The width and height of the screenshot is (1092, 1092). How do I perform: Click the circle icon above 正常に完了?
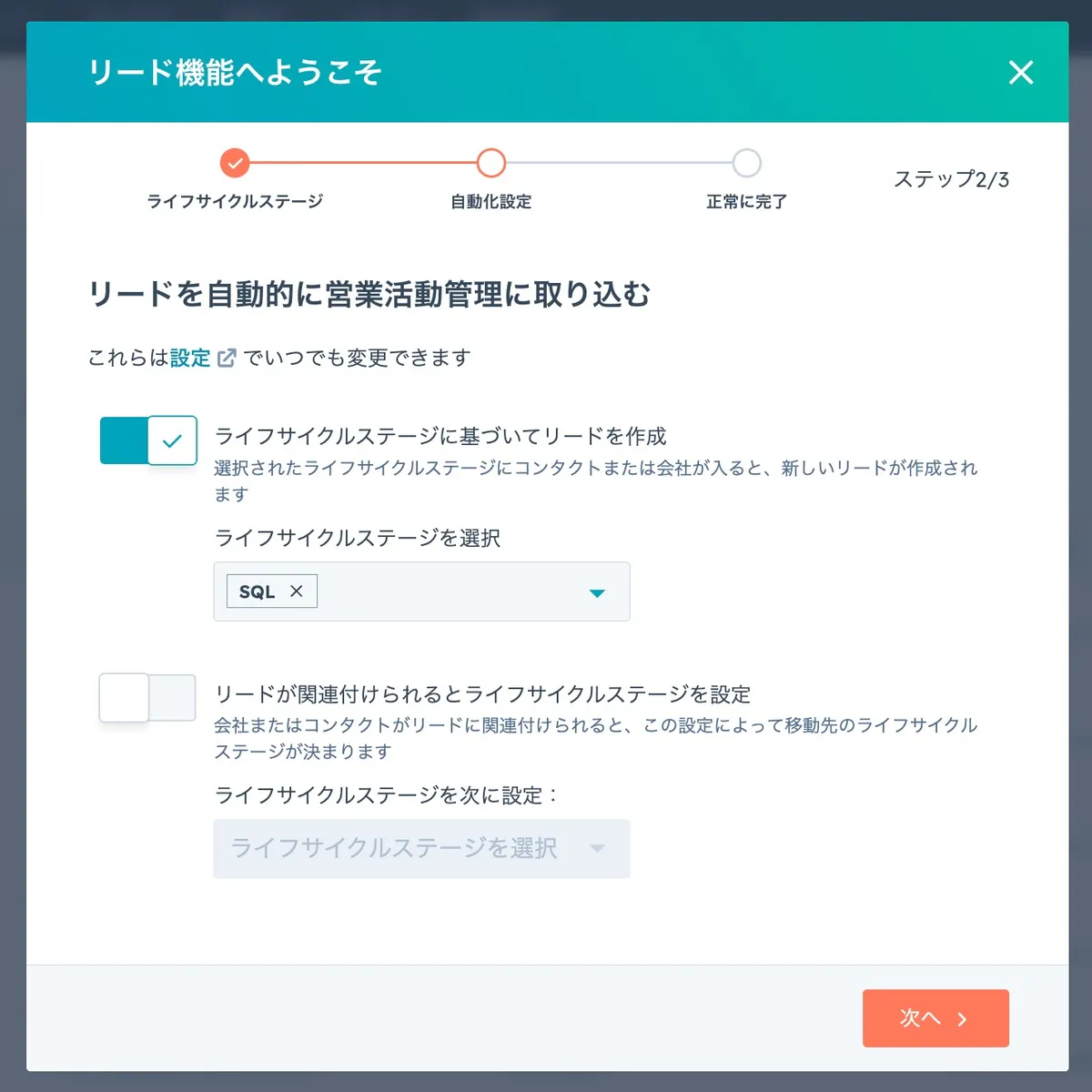coord(746,164)
